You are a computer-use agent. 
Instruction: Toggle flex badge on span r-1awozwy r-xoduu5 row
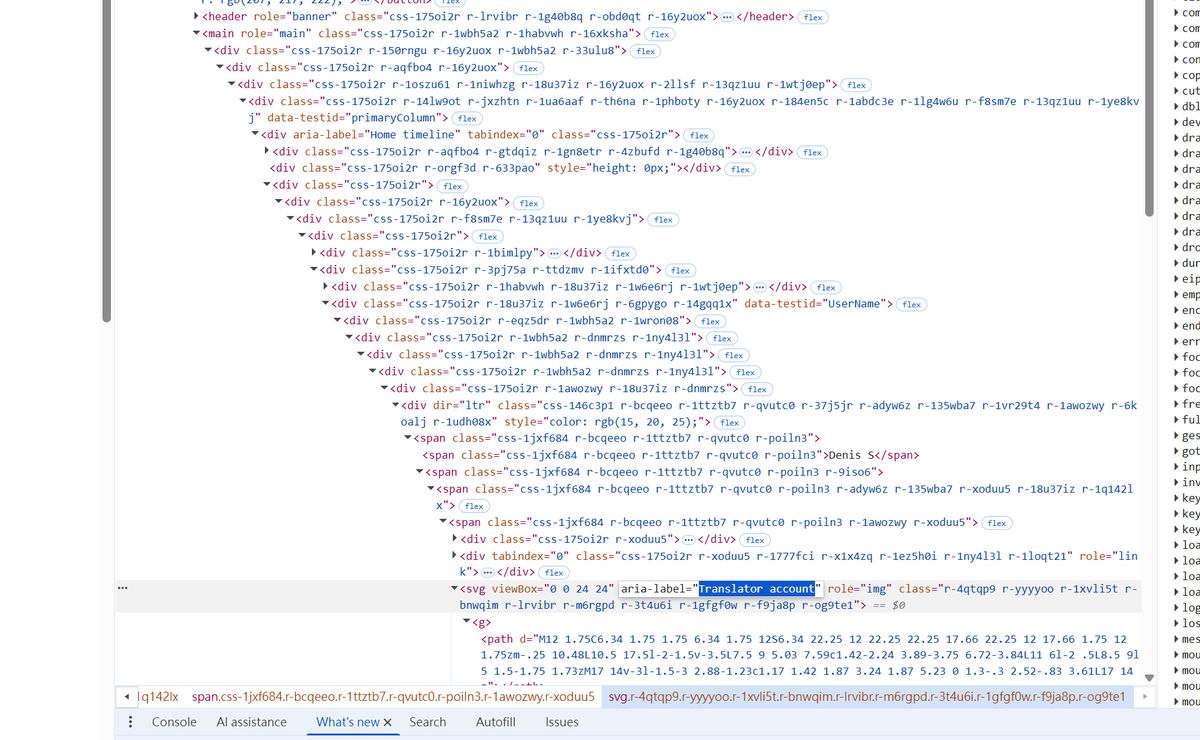click(997, 523)
